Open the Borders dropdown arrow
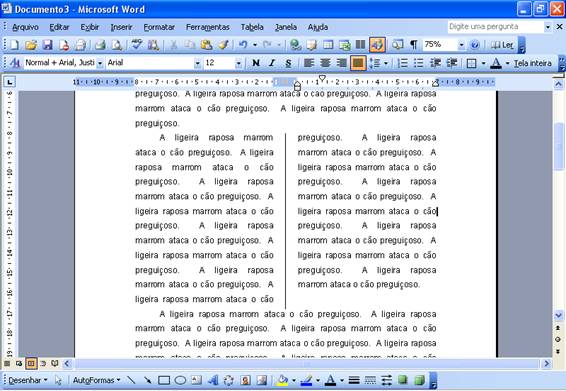Image resolution: width=566 pixels, height=391 pixels. [483, 64]
